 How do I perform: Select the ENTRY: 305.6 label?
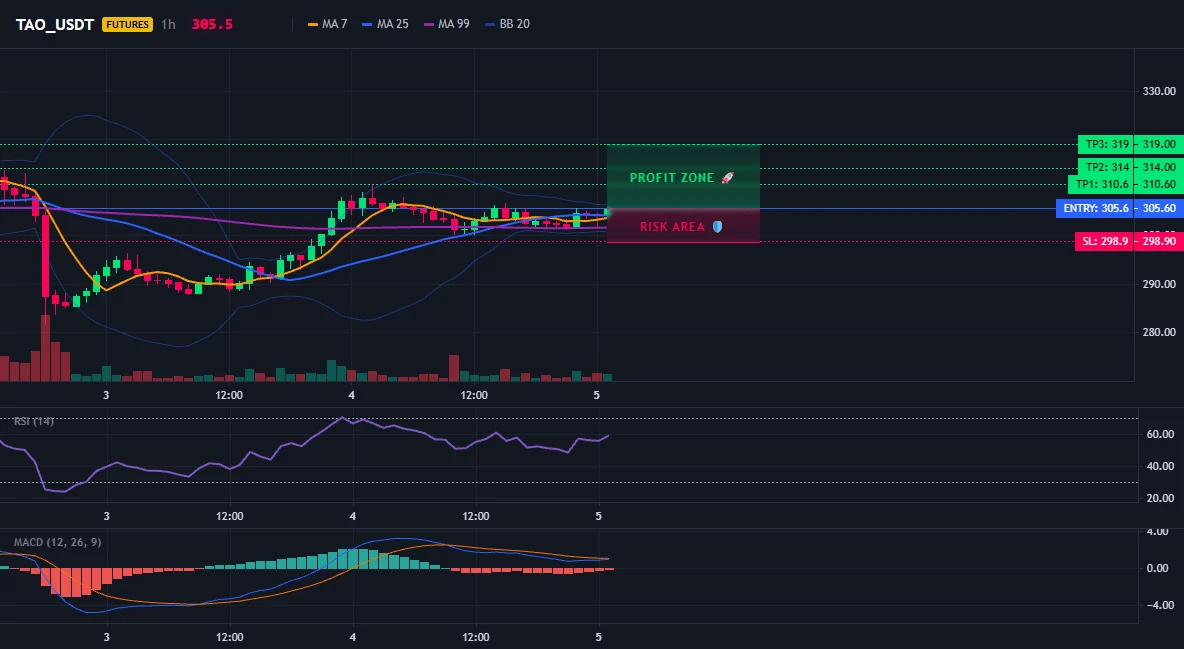[x=1094, y=209]
